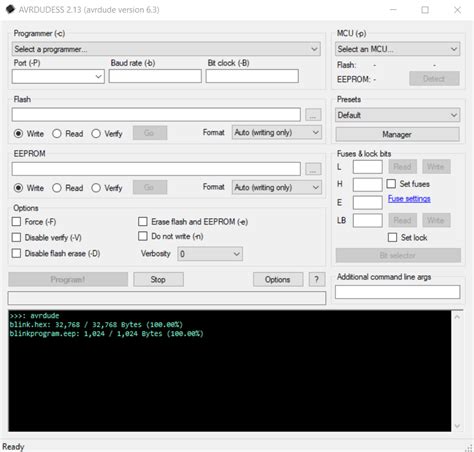Enable the Set fuses checkbox
The width and height of the screenshot is (474, 452).
click(x=391, y=184)
